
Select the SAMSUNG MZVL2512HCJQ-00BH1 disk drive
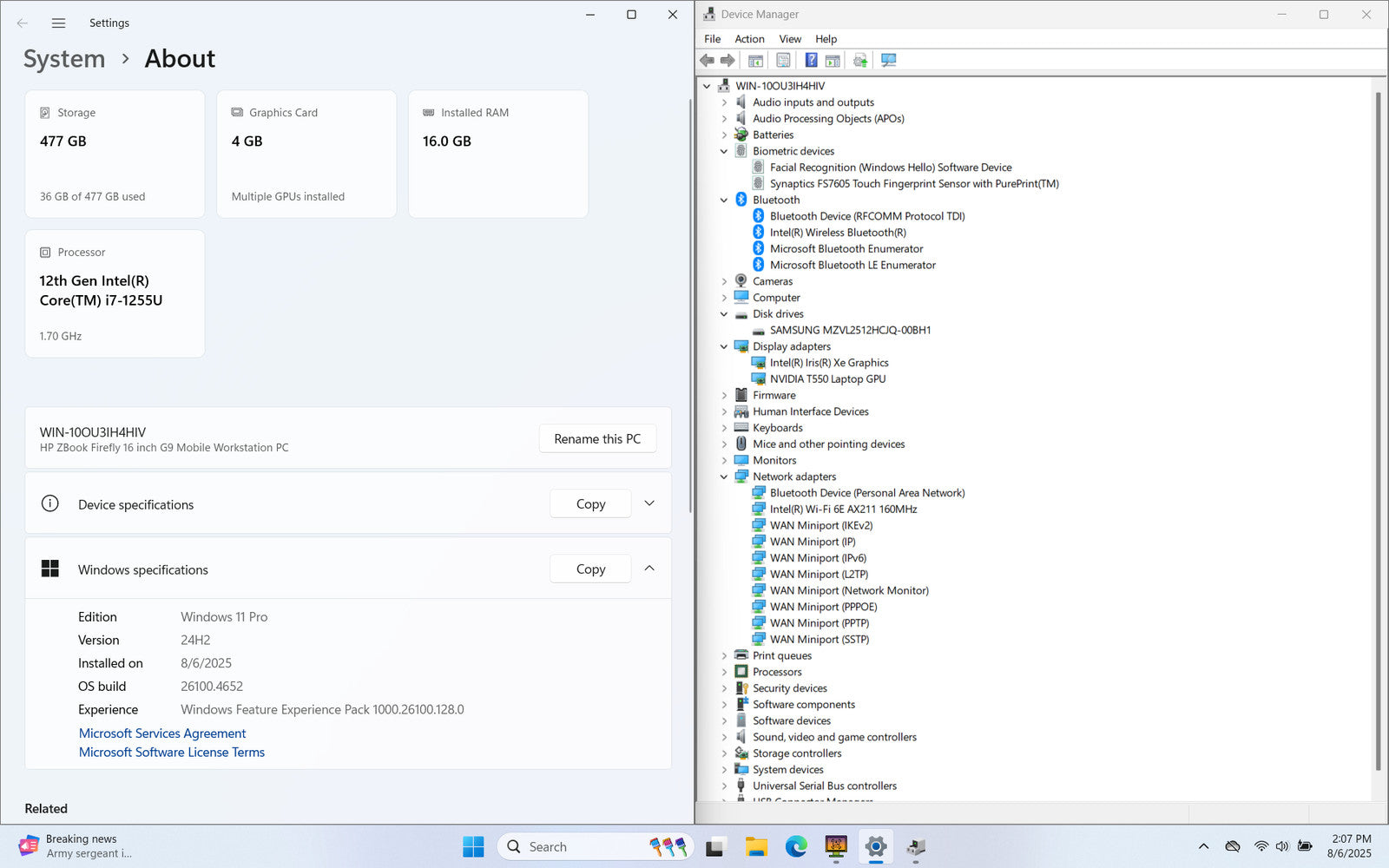(849, 331)
